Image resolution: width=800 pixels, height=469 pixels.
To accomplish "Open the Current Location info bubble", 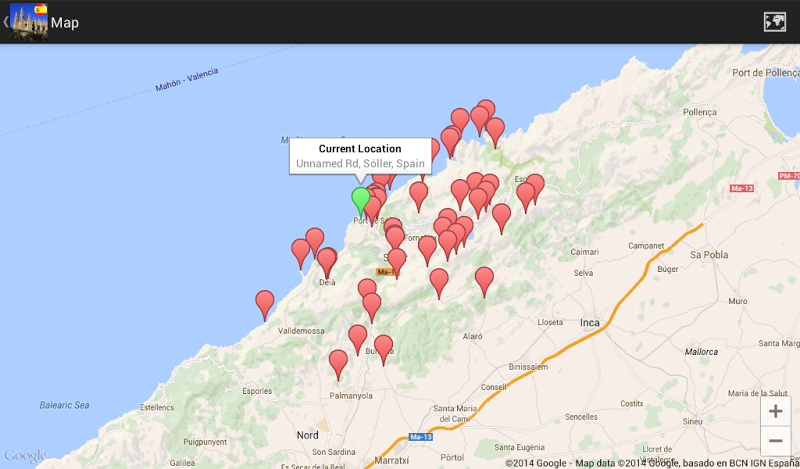I will pos(360,156).
